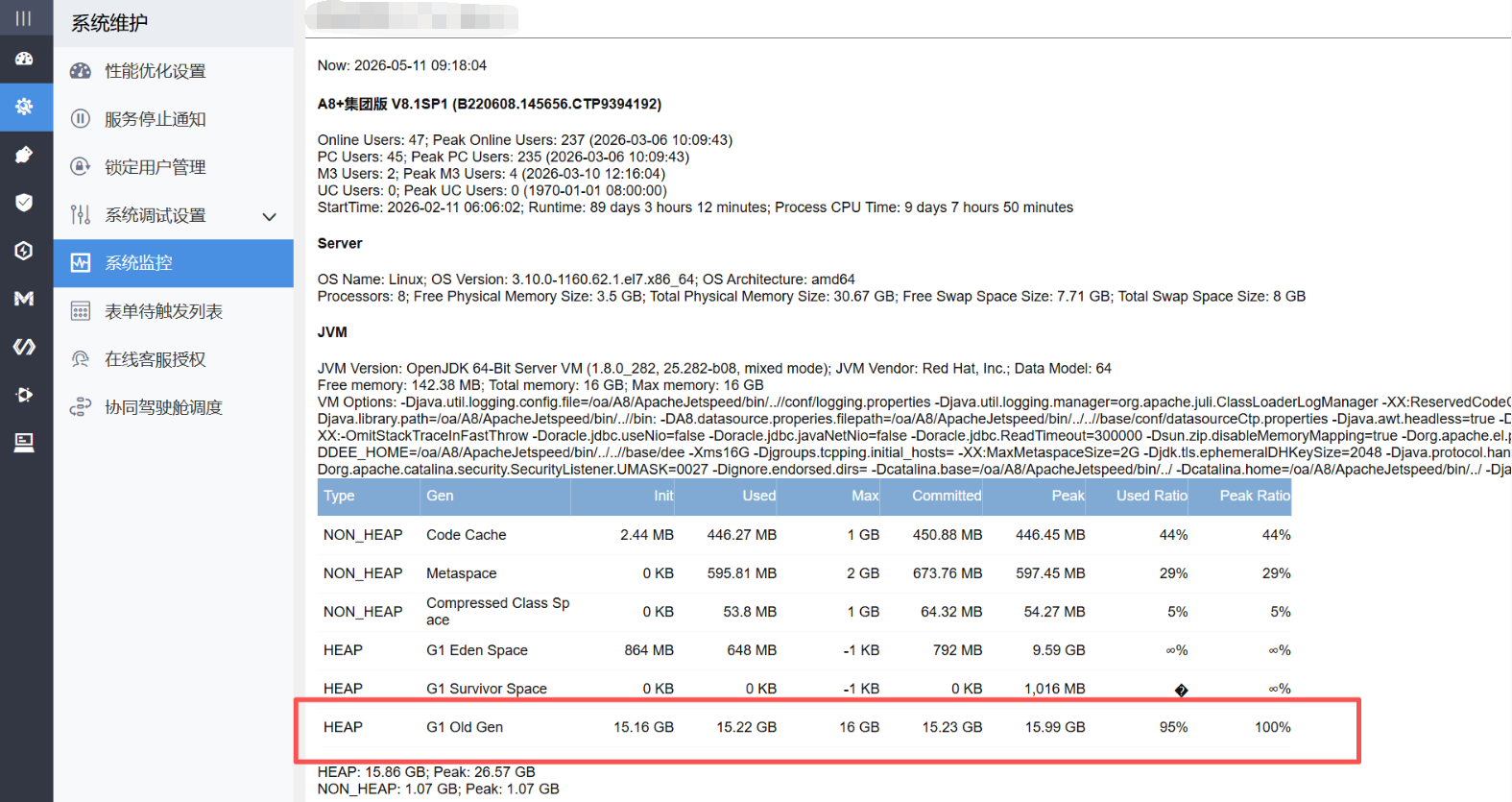
Task: Open the 协同驾驶舱调度 menu item
Action: point(174,407)
